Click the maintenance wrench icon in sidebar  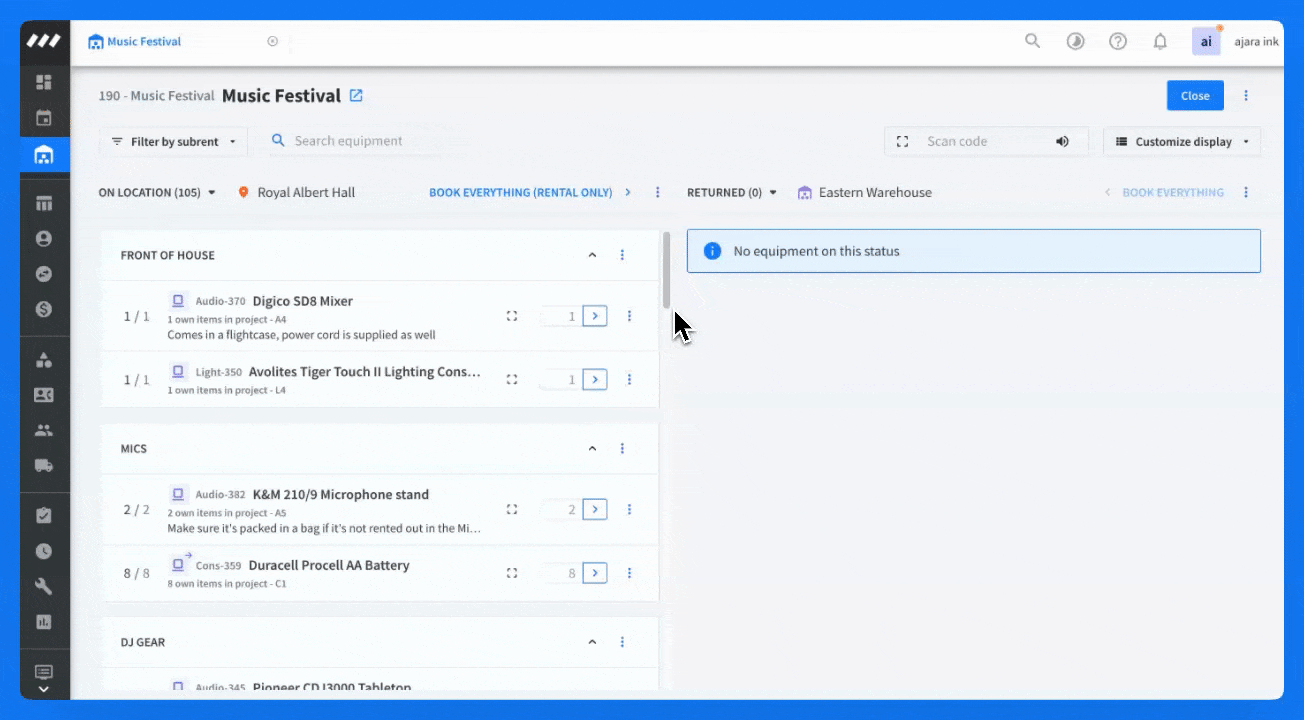(x=44, y=586)
